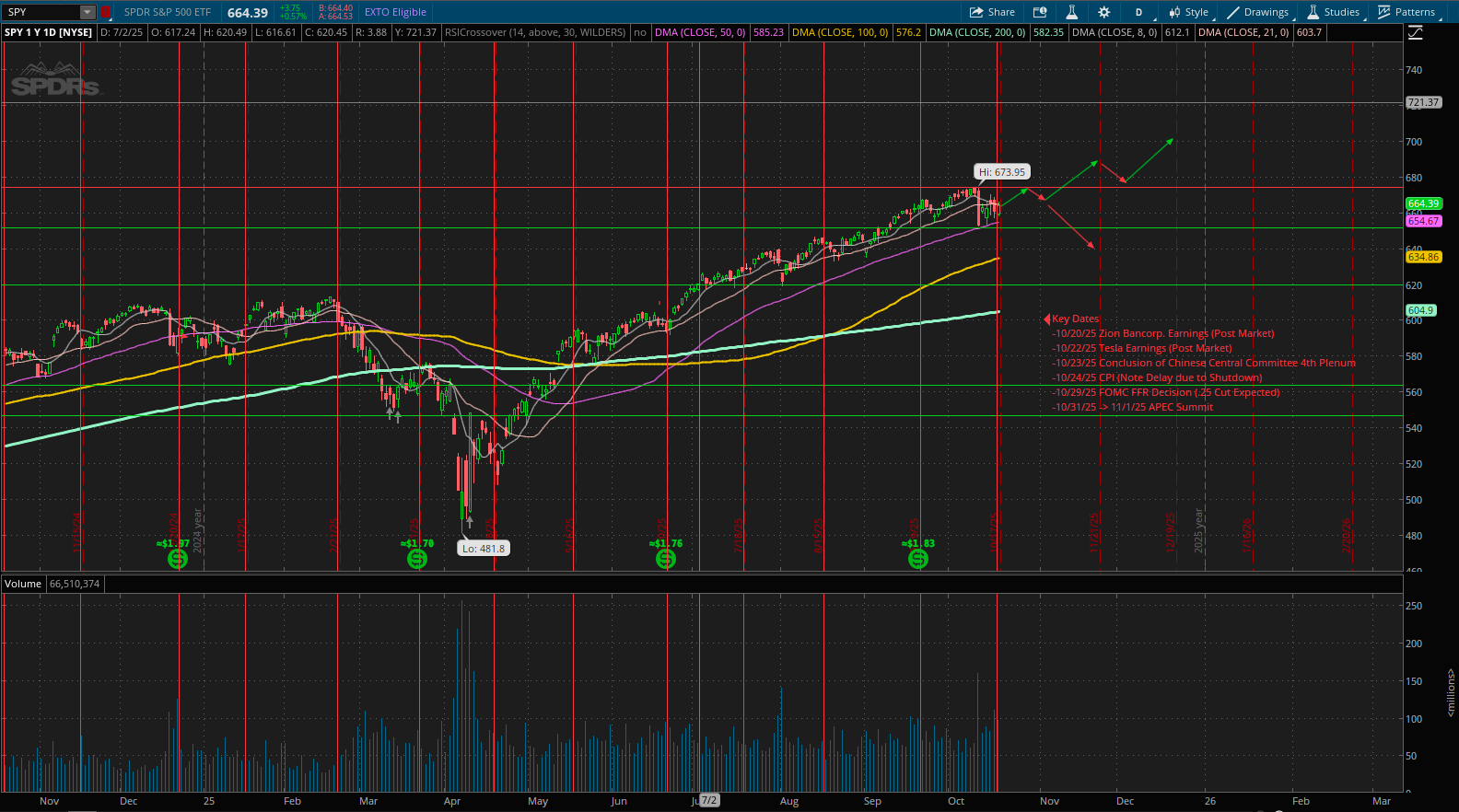Click the Lo: 481.8 price bubble
The width and height of the screenshot is (1459, 812).
tap(484, 548)
